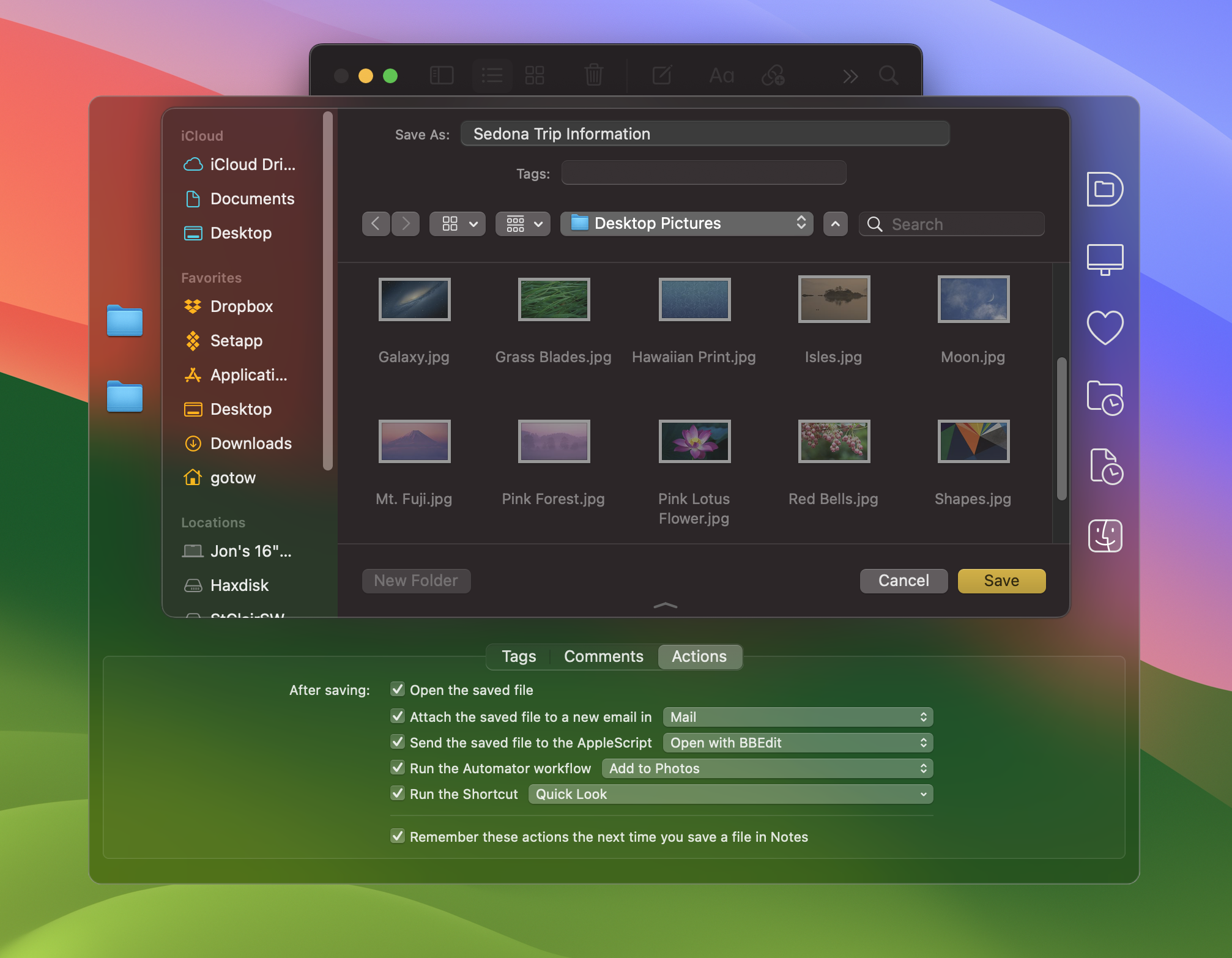Click the trash icon in Notes toolbar

click(x=593, y=75)
